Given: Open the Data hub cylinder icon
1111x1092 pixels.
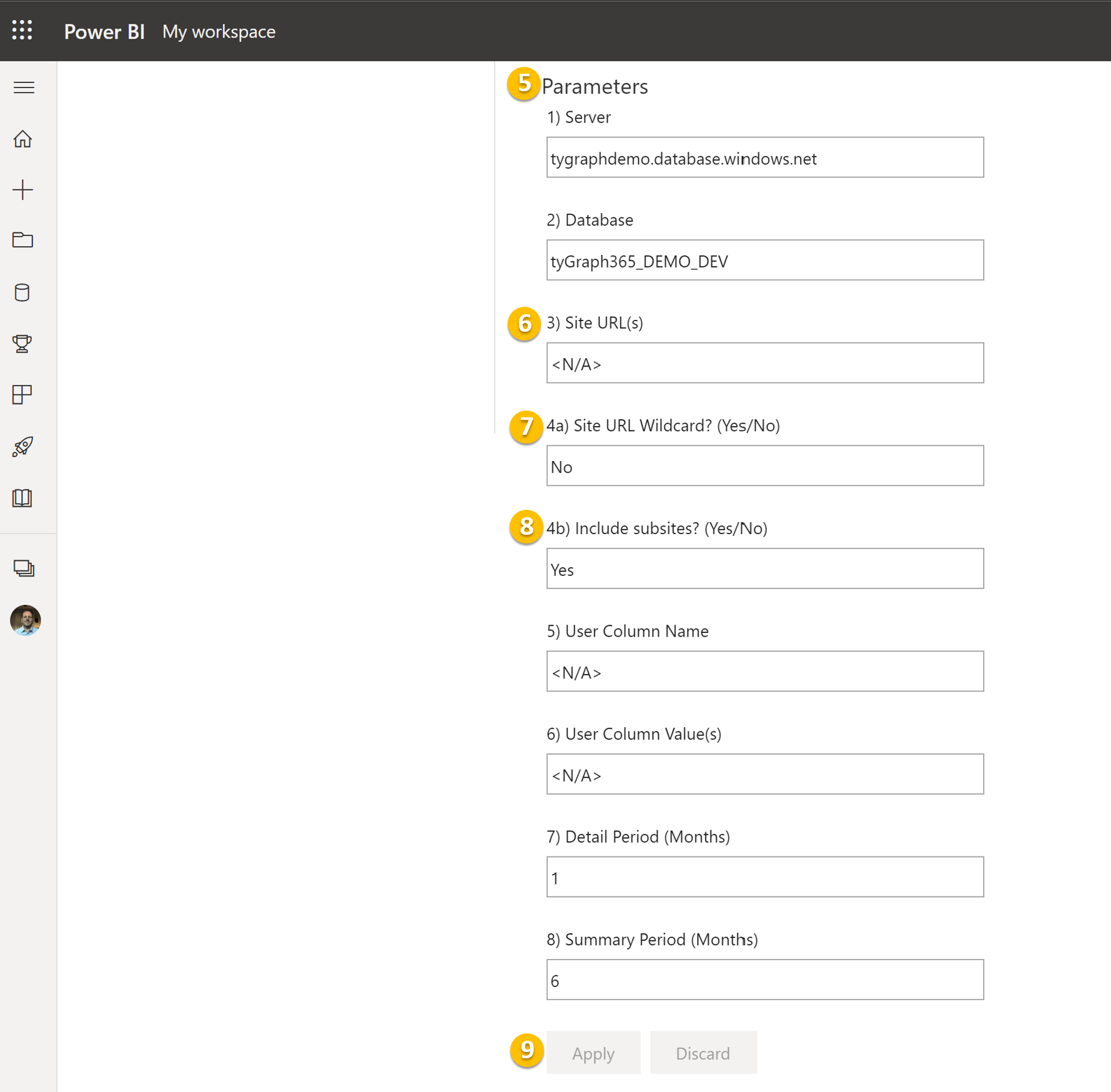Looking at the screenshot, I should click(22, 292).
